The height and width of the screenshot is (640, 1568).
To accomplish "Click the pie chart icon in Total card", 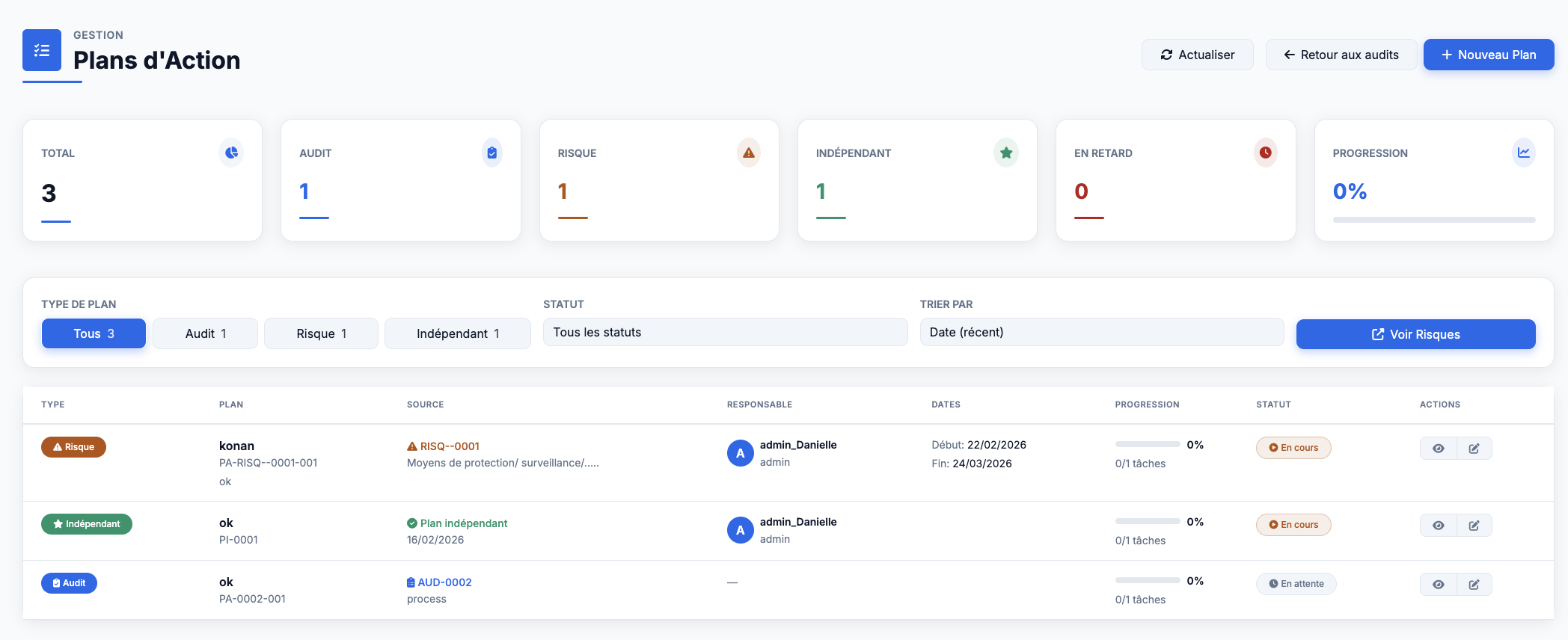I will tap(231, 153).
